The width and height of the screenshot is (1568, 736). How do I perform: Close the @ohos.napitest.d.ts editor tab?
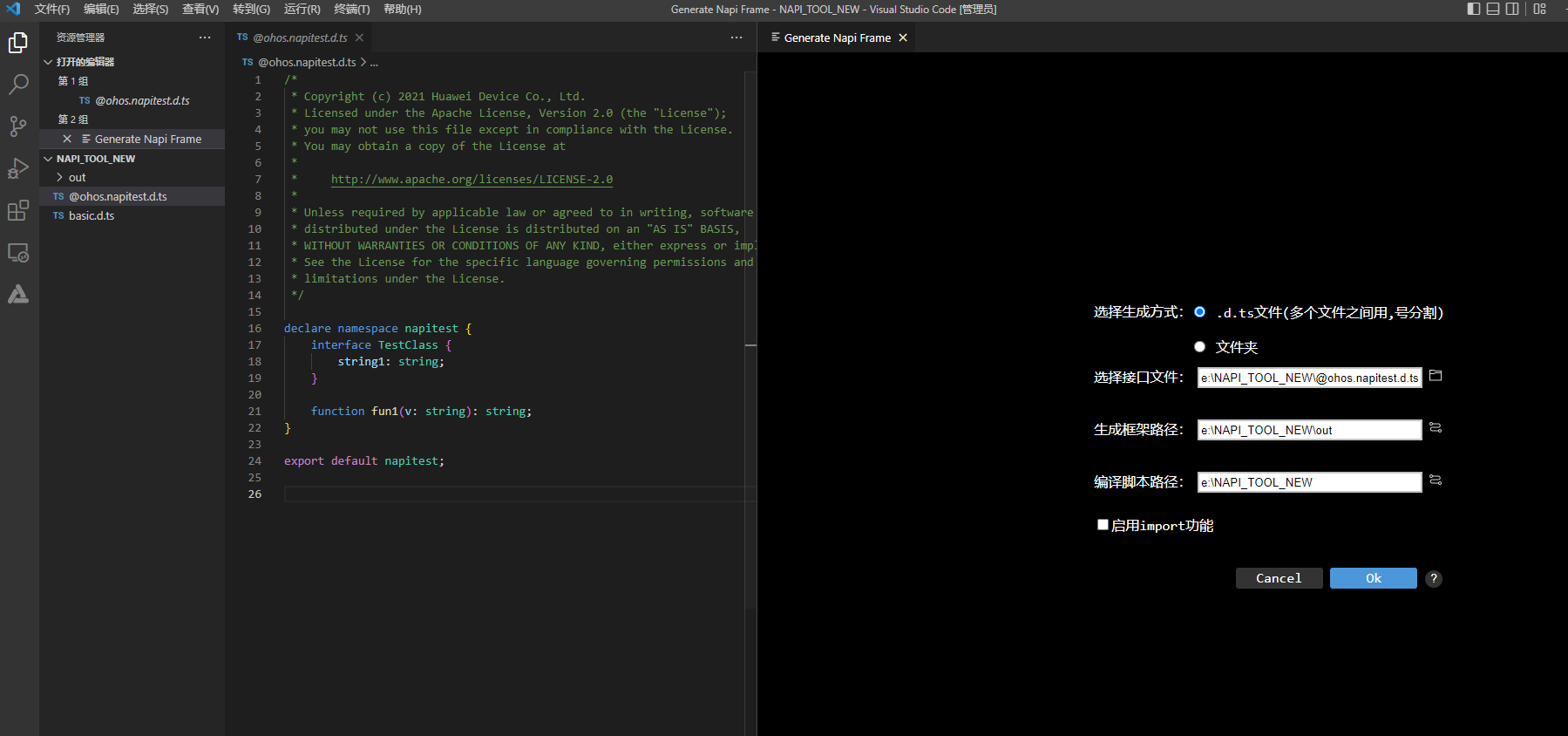[359, 37]
